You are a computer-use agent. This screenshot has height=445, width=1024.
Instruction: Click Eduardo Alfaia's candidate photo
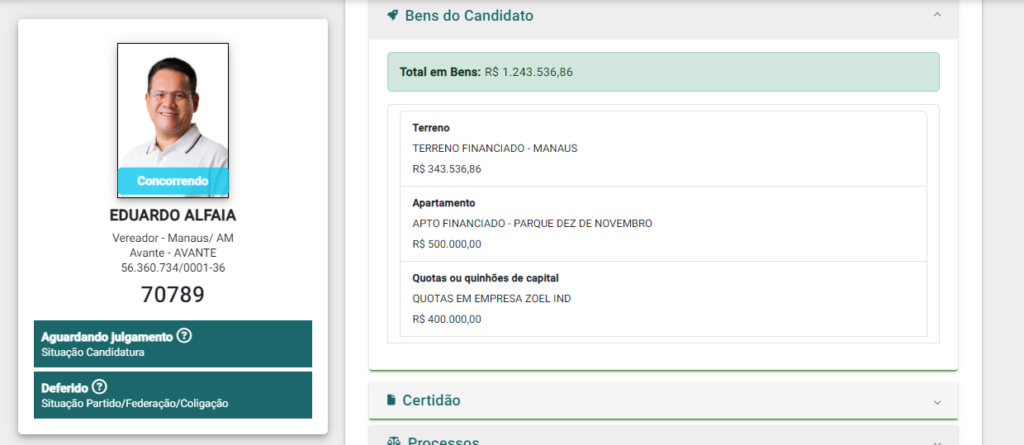pyautogui.click(x=173, y=120)
